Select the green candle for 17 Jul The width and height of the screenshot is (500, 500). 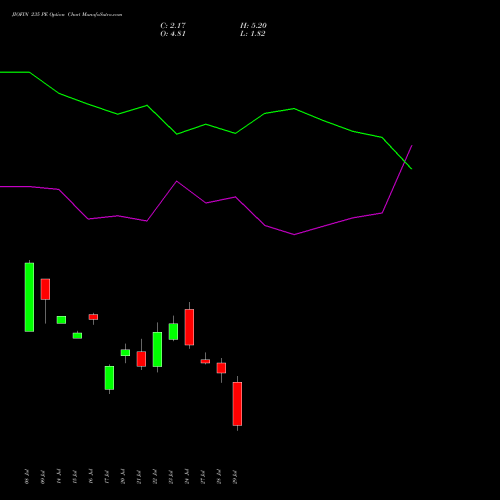point(109,378)
